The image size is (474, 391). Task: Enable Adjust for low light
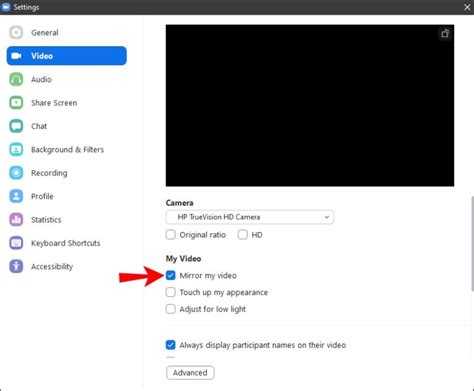[x=171, y=309]
